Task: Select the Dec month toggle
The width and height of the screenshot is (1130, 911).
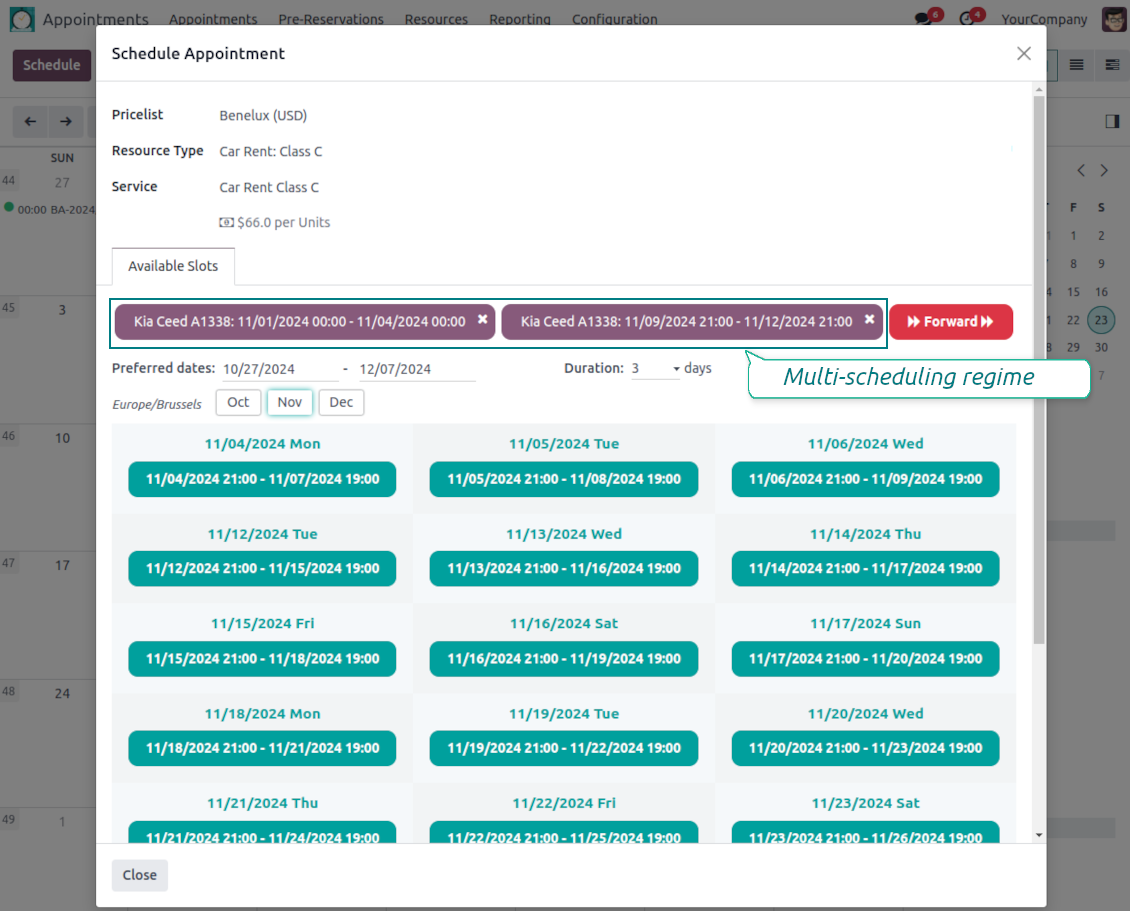Action: pos(341,402)
